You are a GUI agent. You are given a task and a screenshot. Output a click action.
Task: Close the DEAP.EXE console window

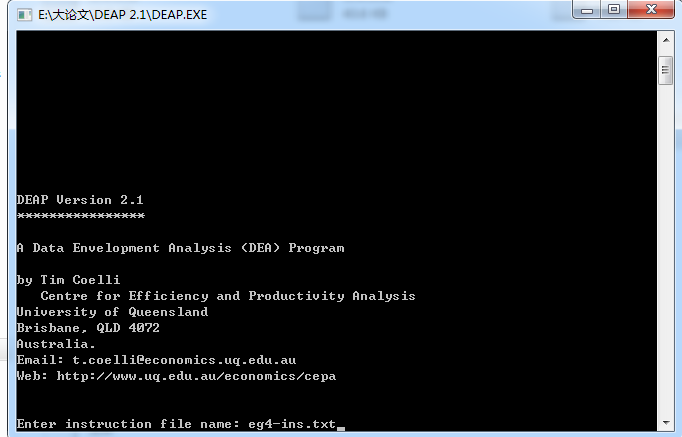pos(652,9)
